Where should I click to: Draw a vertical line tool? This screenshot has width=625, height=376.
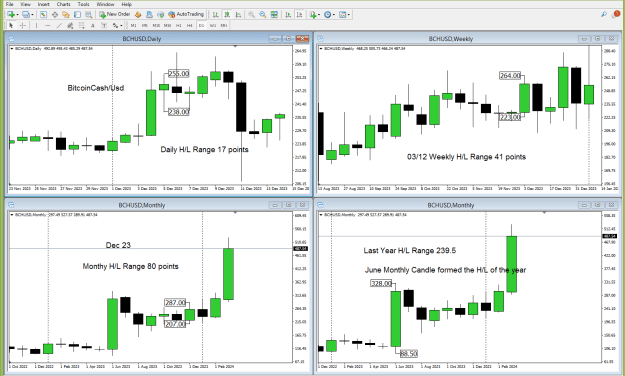36,25
